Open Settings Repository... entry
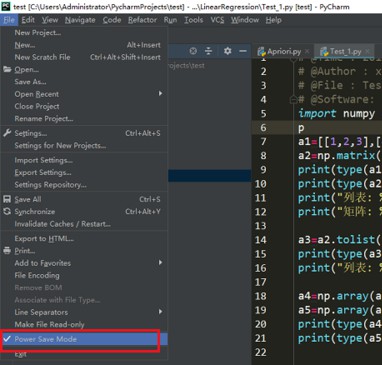382x365 pixels. tap(83, 185)
